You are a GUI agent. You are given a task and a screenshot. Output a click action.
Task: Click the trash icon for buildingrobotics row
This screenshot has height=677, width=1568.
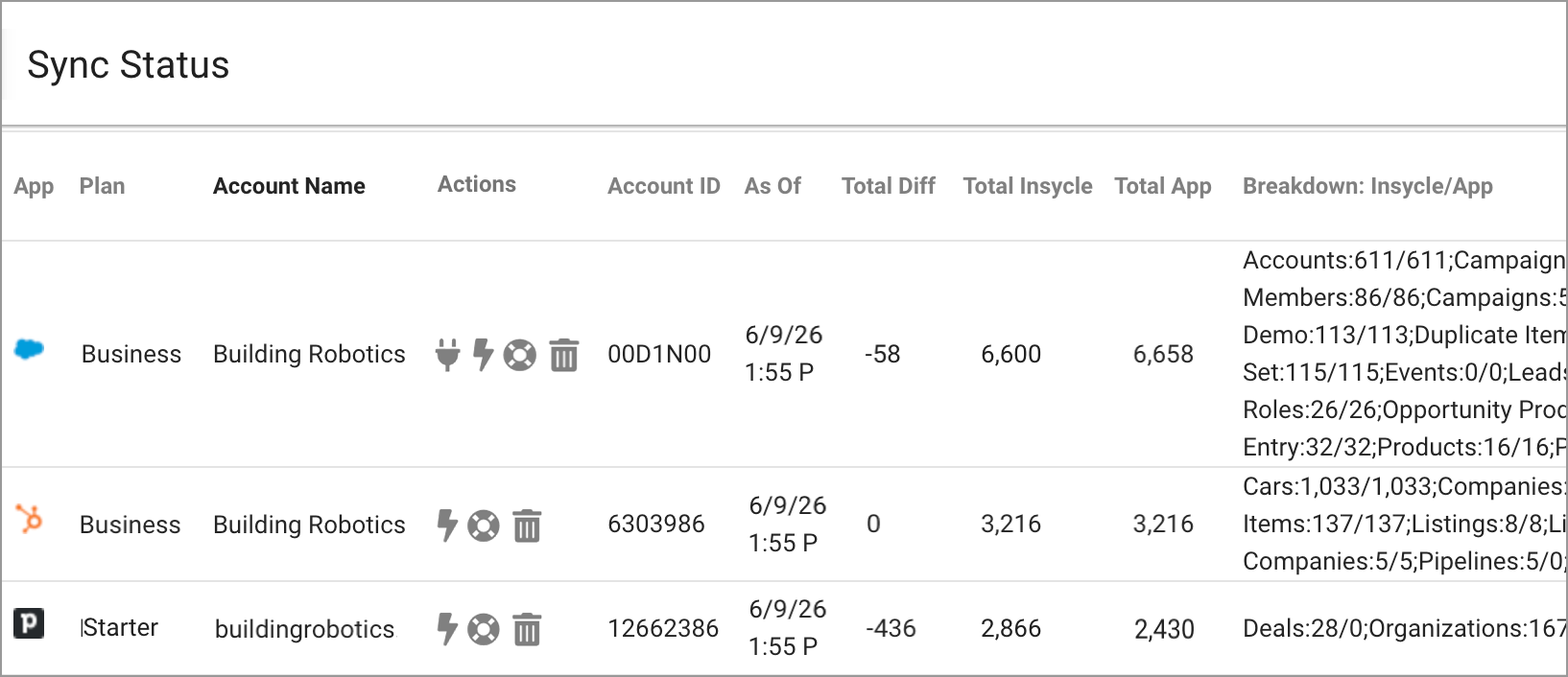(x=527, y=629)
